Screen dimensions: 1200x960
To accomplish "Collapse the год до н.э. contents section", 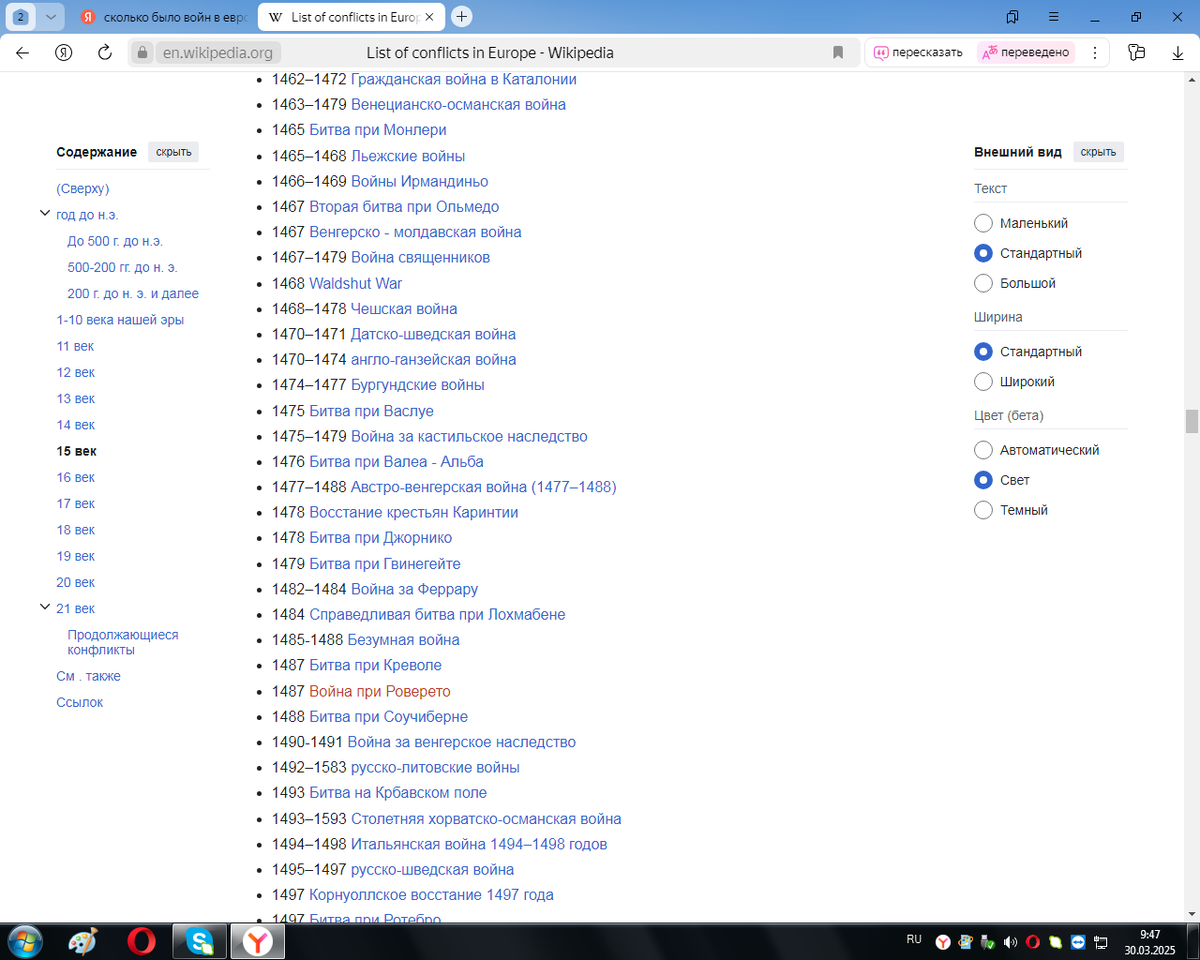I will coord(44,214).
